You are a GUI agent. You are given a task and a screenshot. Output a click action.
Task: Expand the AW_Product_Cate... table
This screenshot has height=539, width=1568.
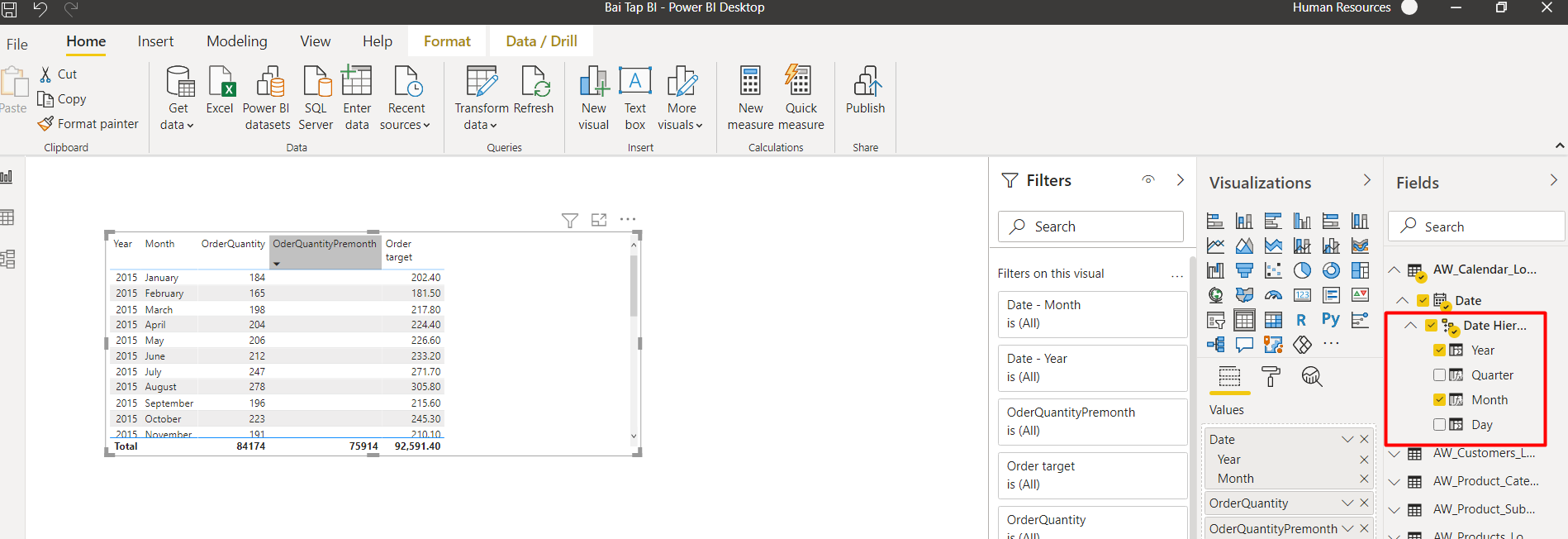1395,482
